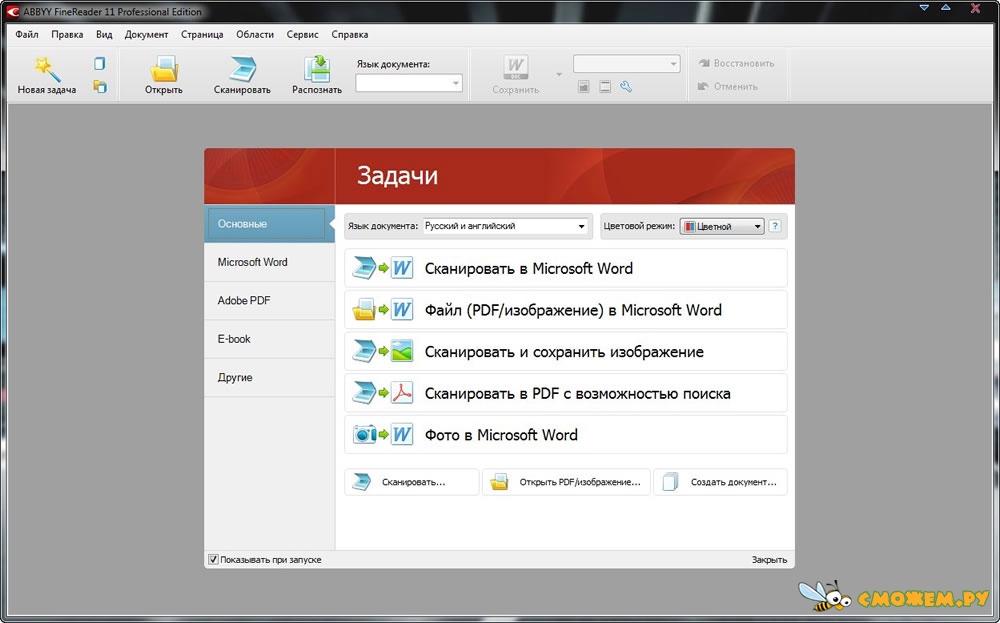This screenshot has height=623, width=1000.
Task: Click the new document page icon in toolbar
Action: pyautogui.click(x=99, y=63)
